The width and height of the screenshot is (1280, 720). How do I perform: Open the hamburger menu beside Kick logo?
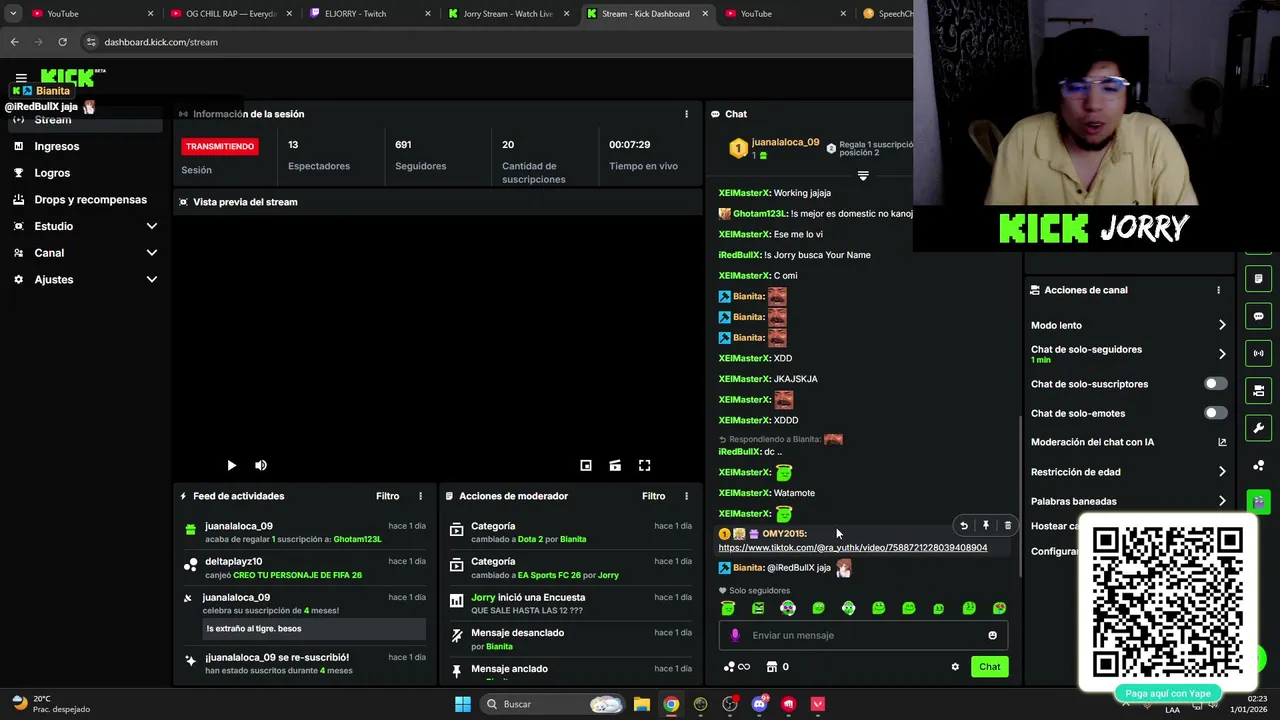(21, 78)
